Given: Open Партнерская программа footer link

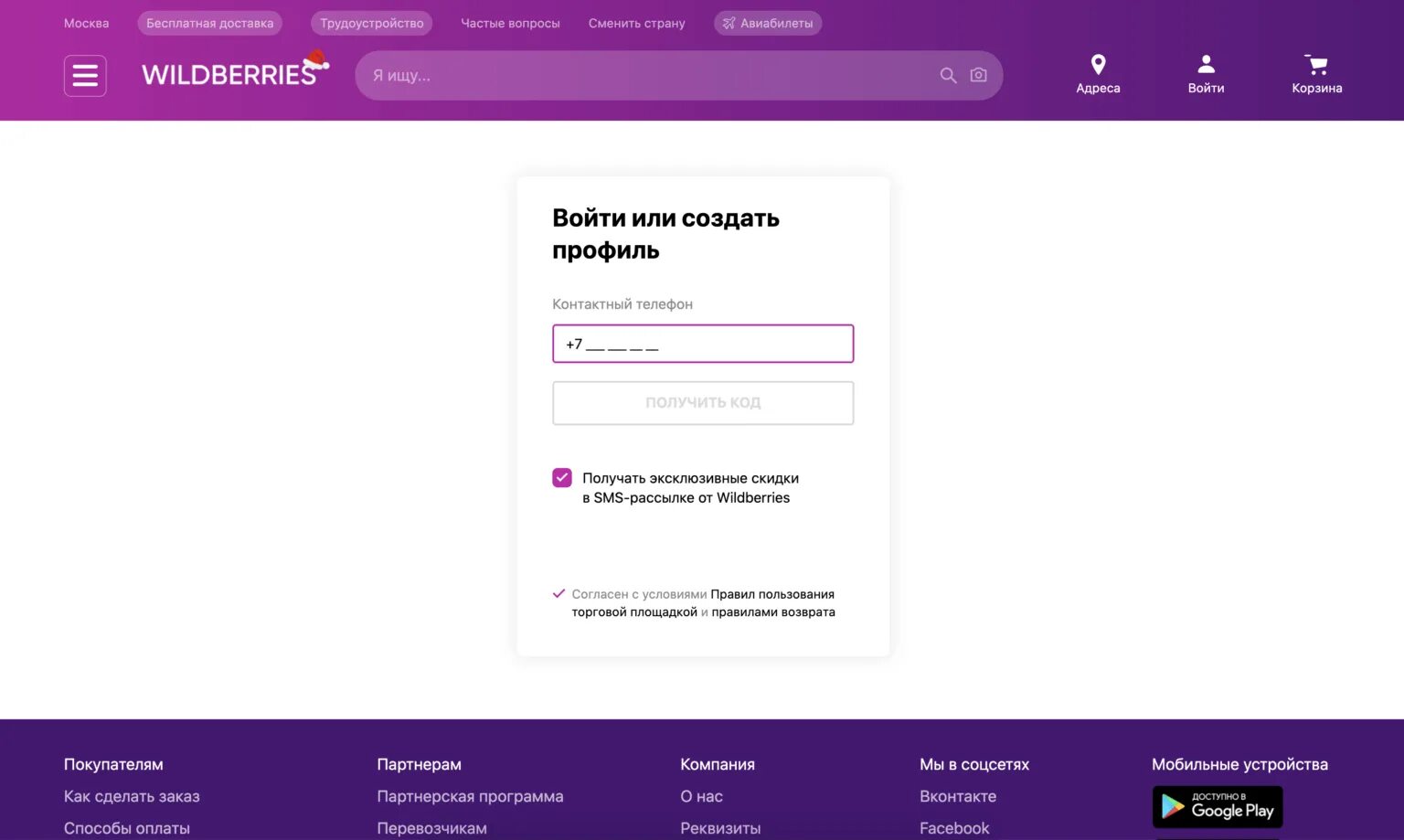Looking at the screenshot, I should point(470,796).
